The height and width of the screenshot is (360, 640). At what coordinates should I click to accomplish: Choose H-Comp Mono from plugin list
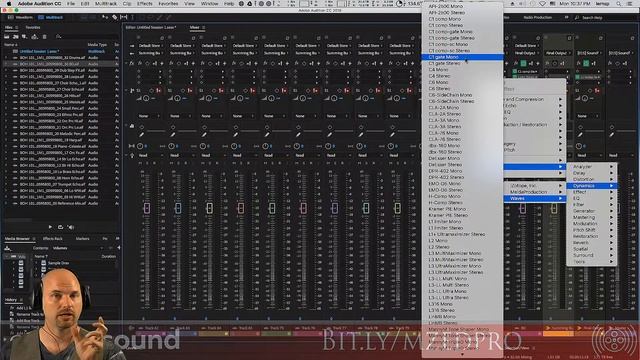point(462,196)
